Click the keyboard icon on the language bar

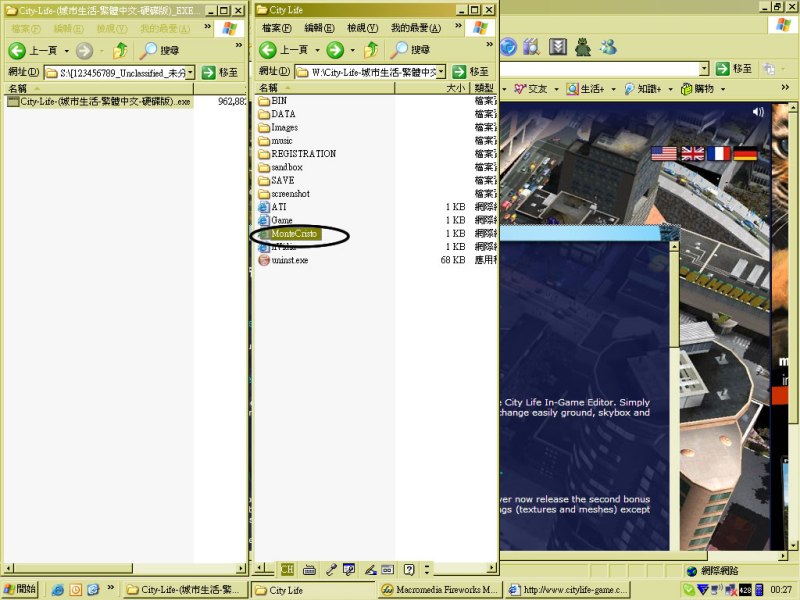coord(309,569)
